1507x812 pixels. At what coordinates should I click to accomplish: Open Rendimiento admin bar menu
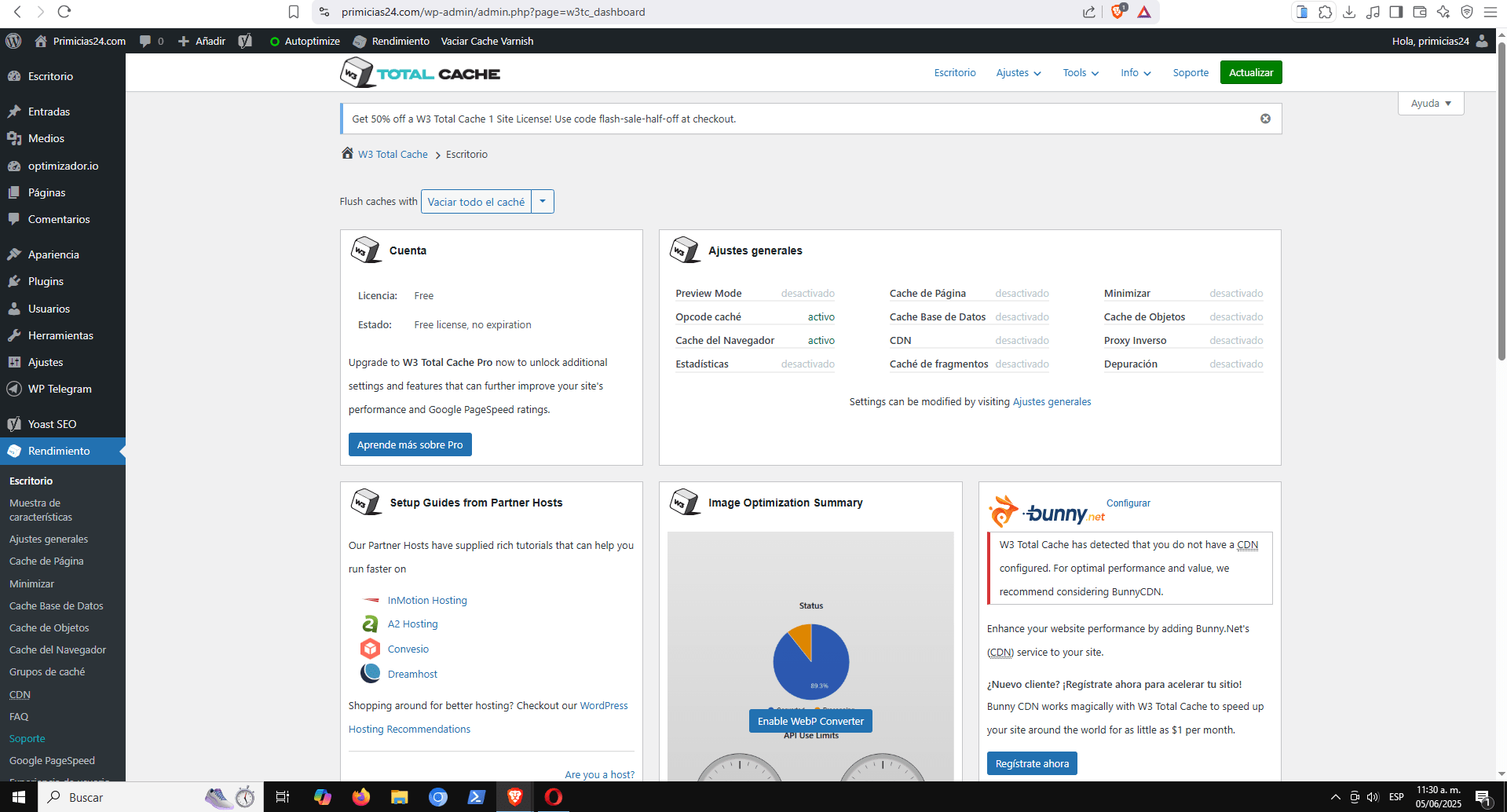(391, 41)
